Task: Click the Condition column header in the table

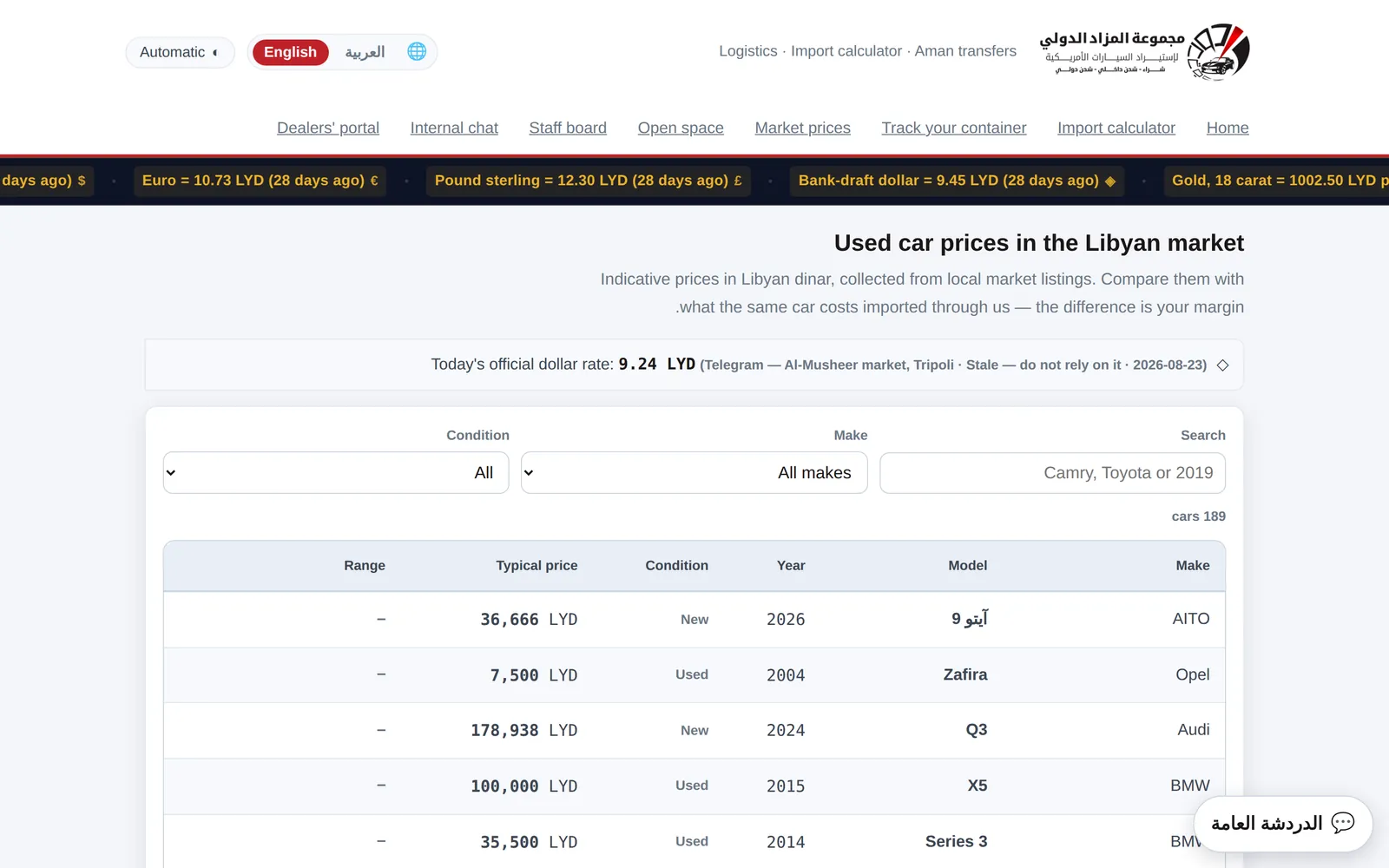Action: point(676,566)
